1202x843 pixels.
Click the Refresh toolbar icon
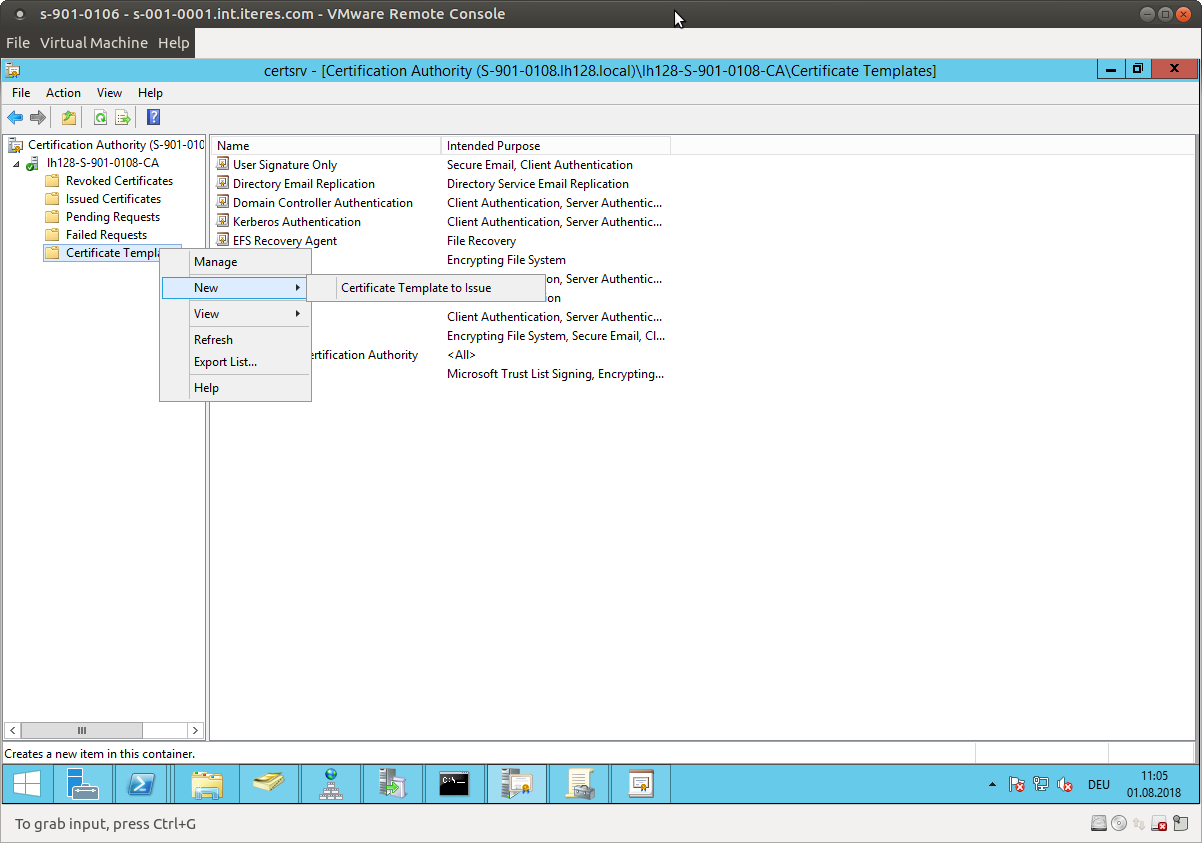[100, 118]
